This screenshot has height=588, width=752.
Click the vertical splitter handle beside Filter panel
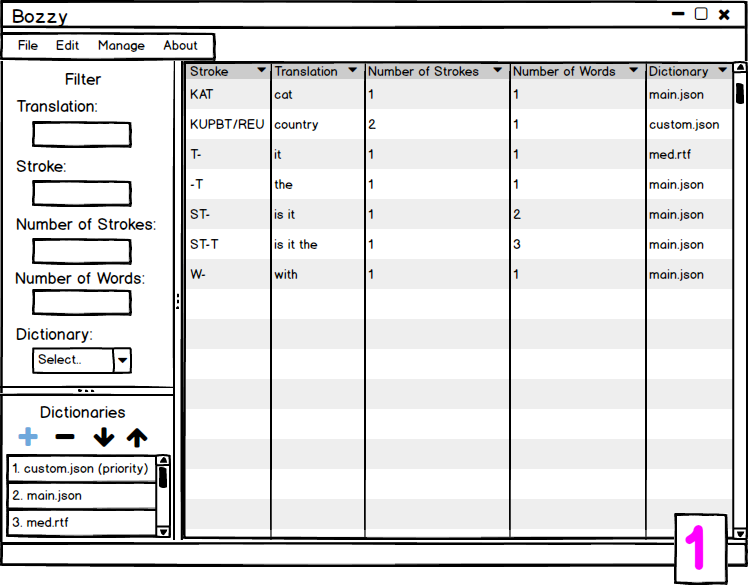[x=178, y=301]
